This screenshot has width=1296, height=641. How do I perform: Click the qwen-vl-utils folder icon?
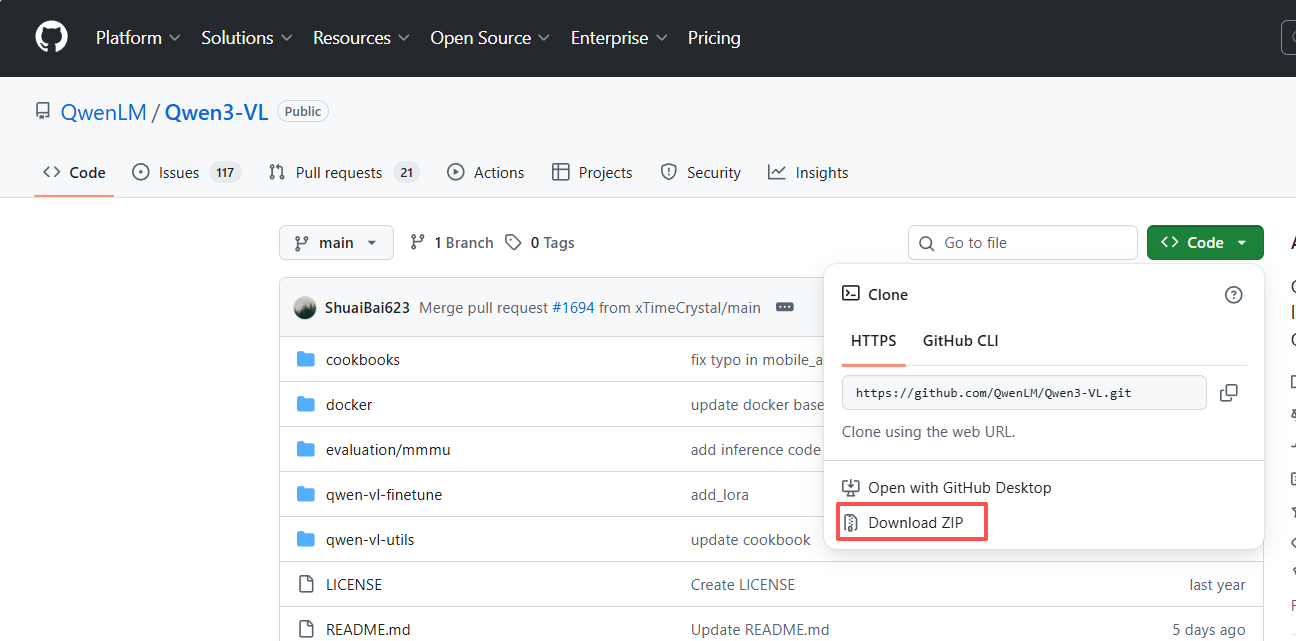306,539
